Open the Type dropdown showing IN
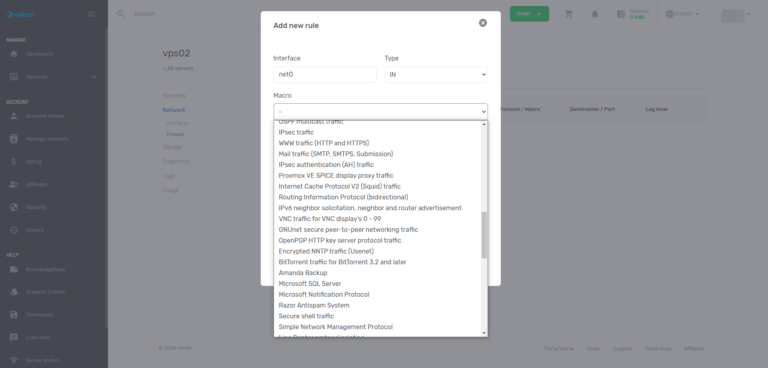768x368 pixels. [436, 74]
